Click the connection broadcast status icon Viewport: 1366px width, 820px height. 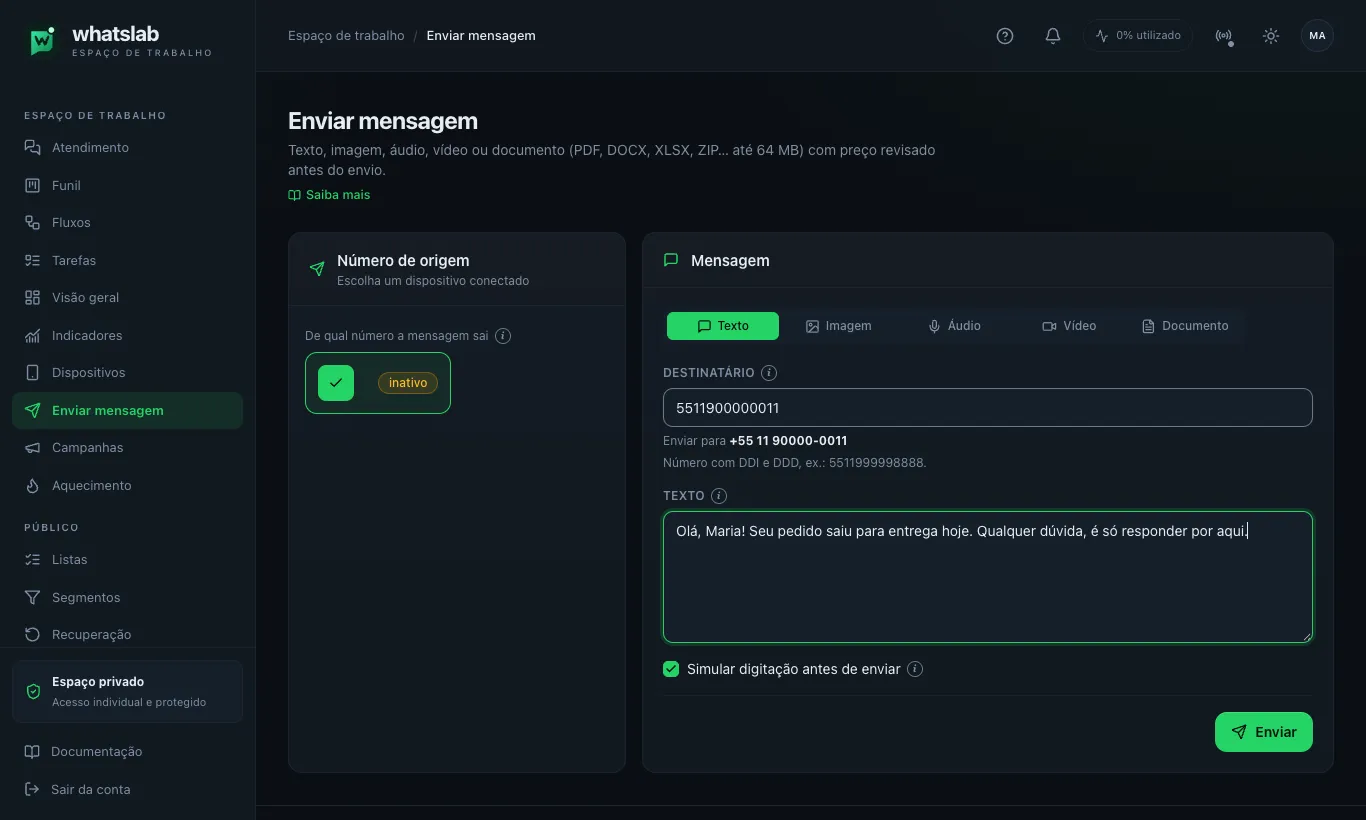tap(1223, 36)
